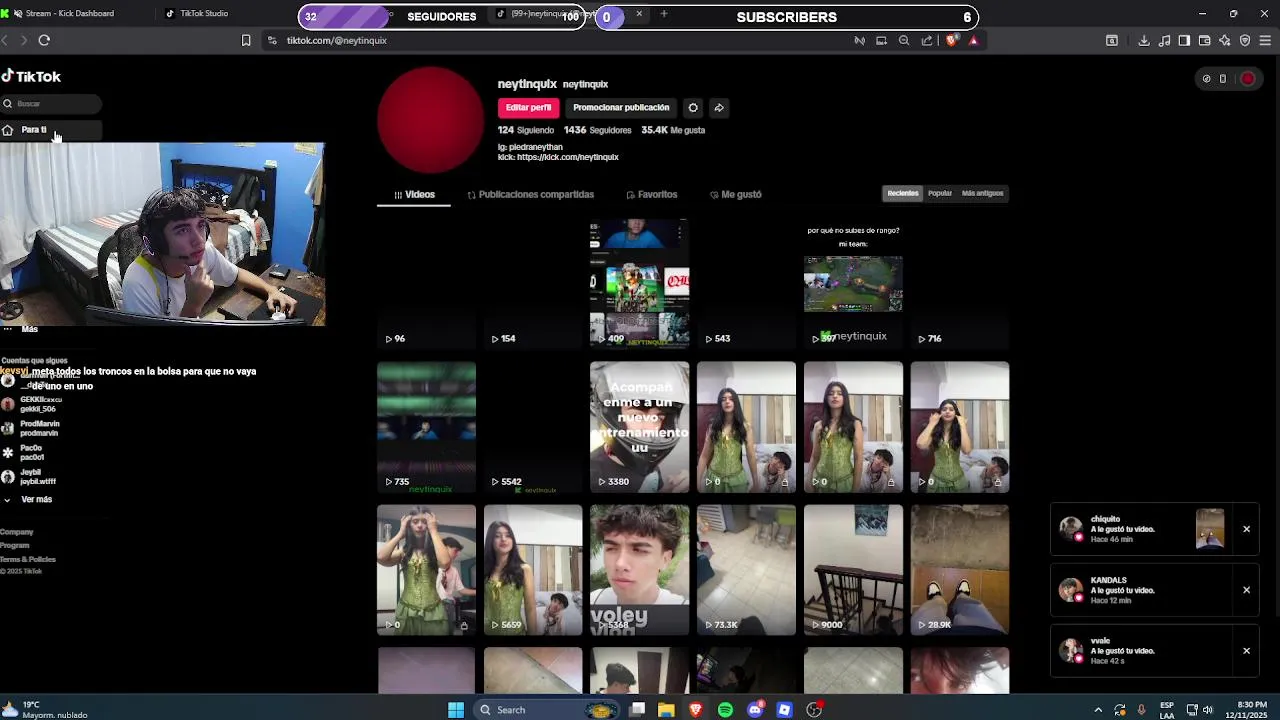Open the browser hamburger menu
Image resolution: width=1280 pixels, height=720 pixels.
1265,40
